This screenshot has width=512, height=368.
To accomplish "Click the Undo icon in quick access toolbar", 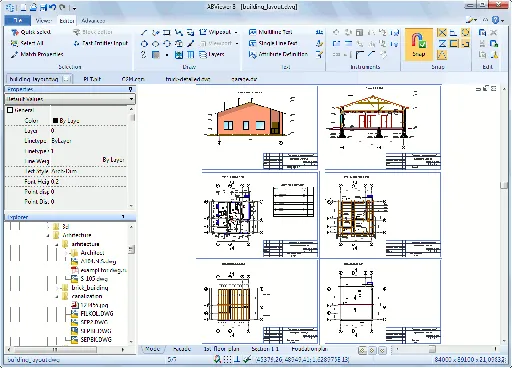I will (53, 7).
